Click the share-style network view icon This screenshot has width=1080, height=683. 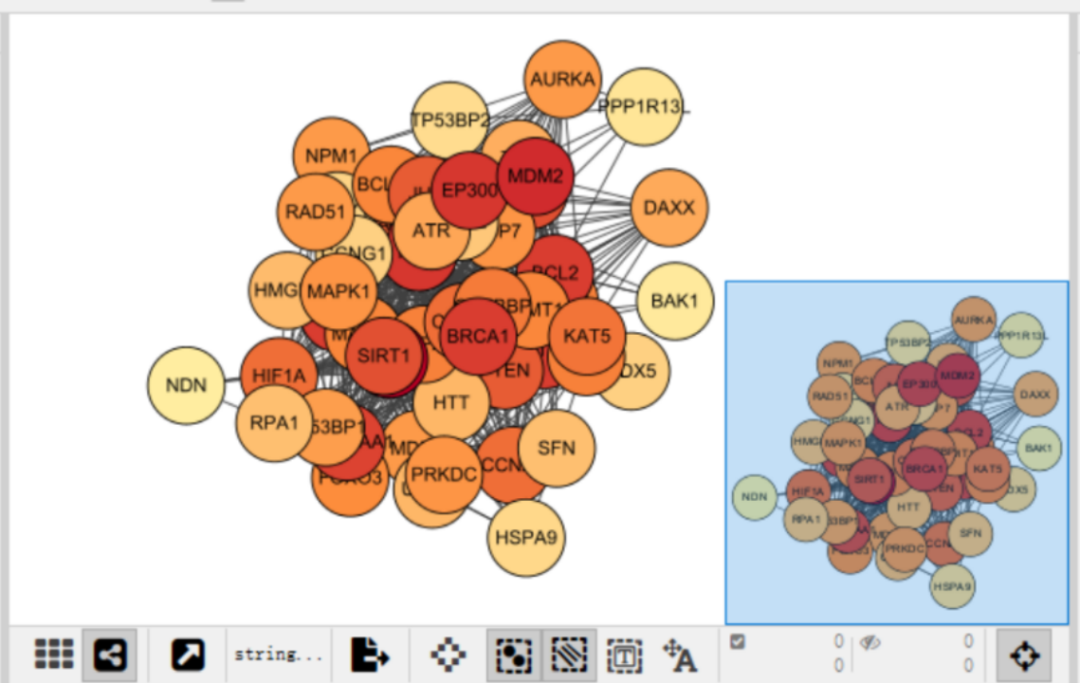110,654
